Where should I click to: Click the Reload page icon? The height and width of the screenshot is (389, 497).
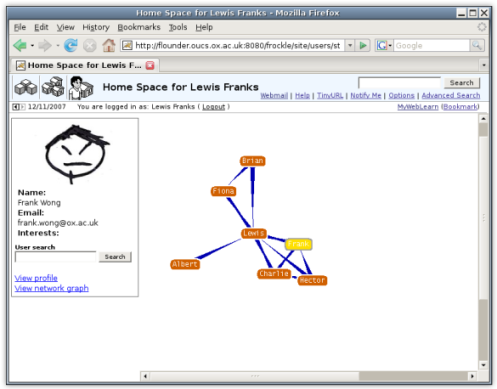71,45
